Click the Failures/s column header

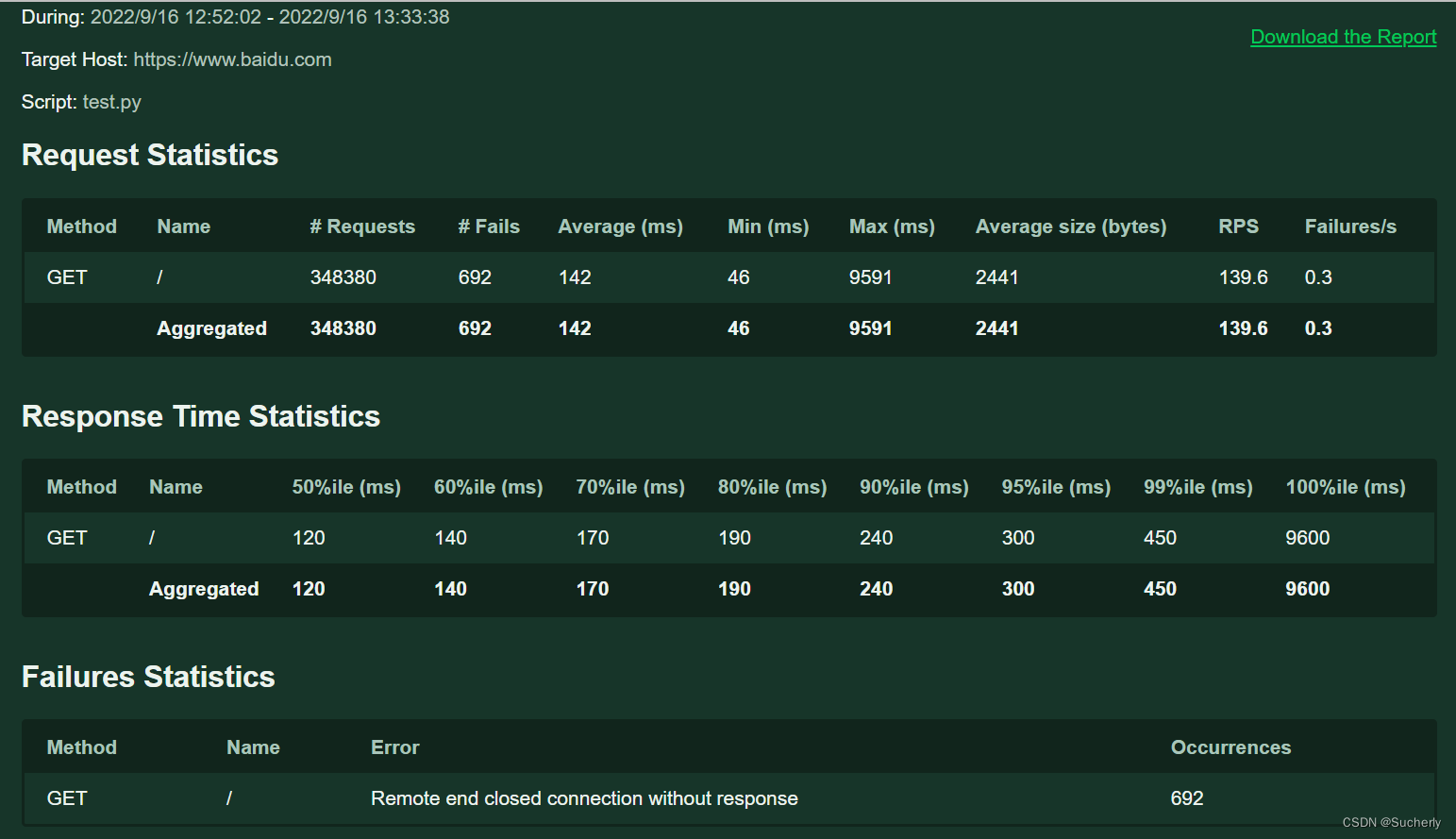pos(1350,227)
